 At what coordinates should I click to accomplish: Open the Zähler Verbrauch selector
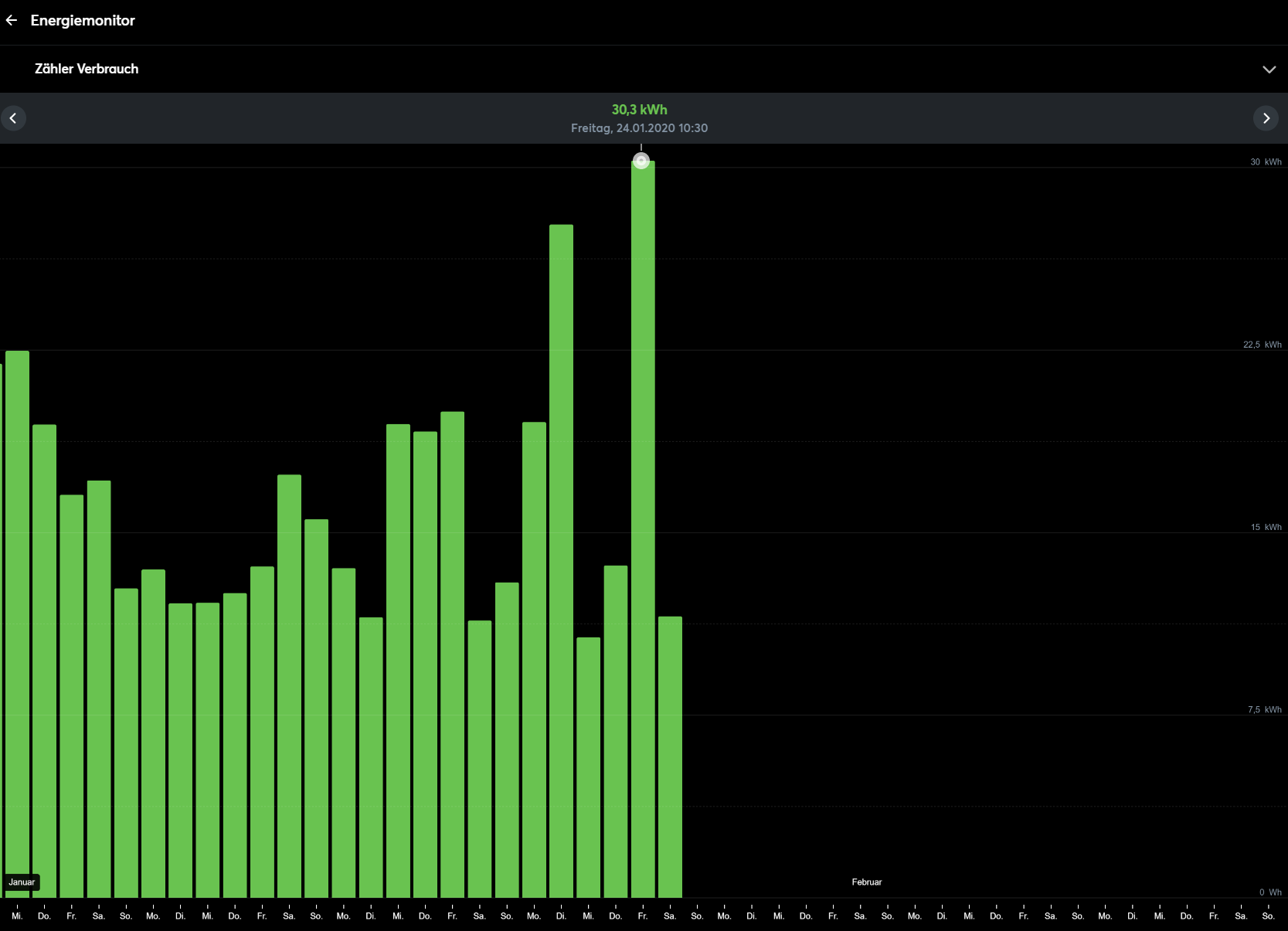(644, 69)
